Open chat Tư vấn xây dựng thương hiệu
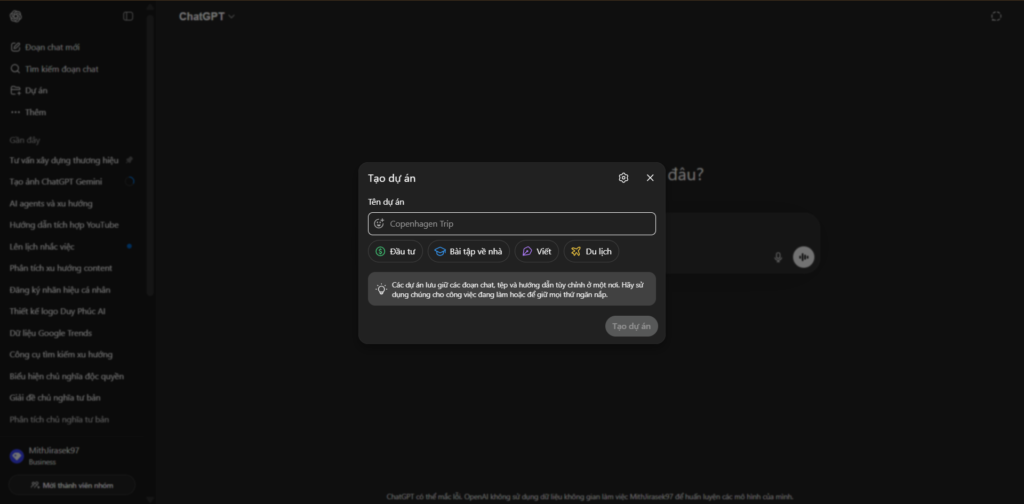Screen dimensions: 1024x504 pos(64,160)
